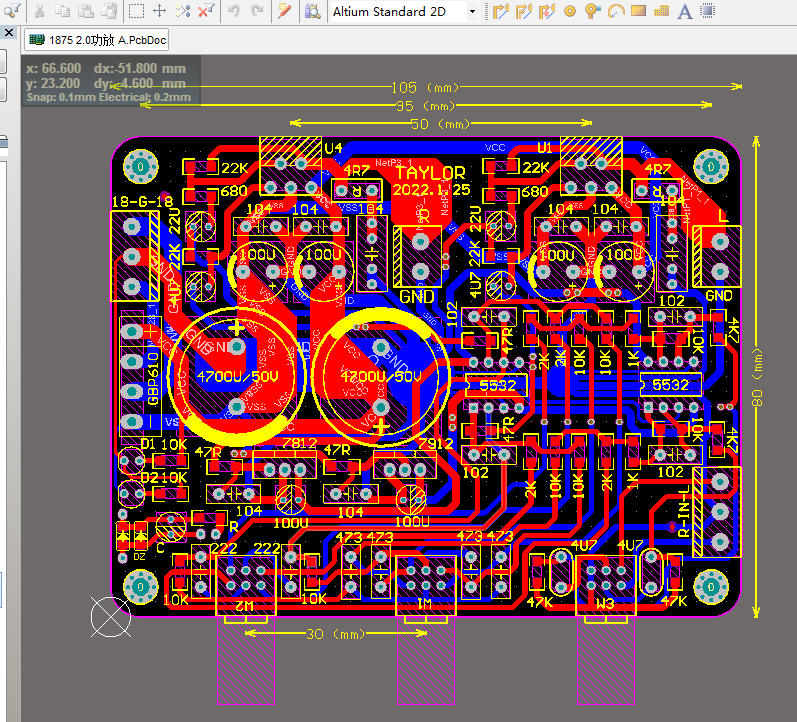Click the 95 (mm) dimension label
The height and width of the screenshot is (722, 797).
[x=425, y=106]
